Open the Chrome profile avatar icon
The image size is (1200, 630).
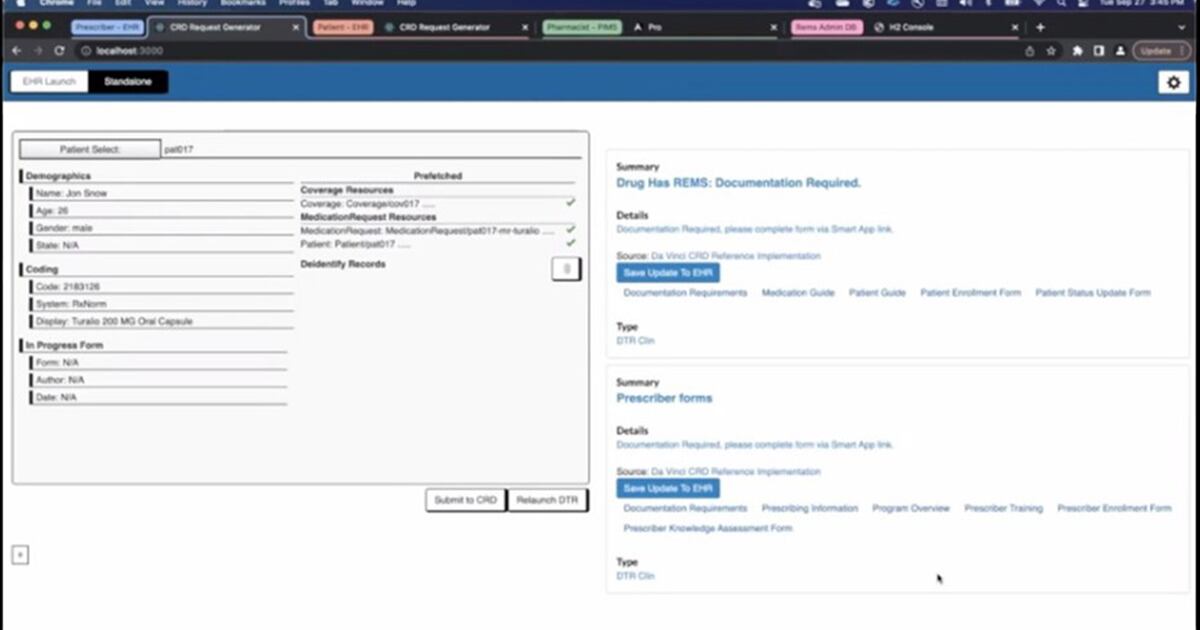[1120, 50]
